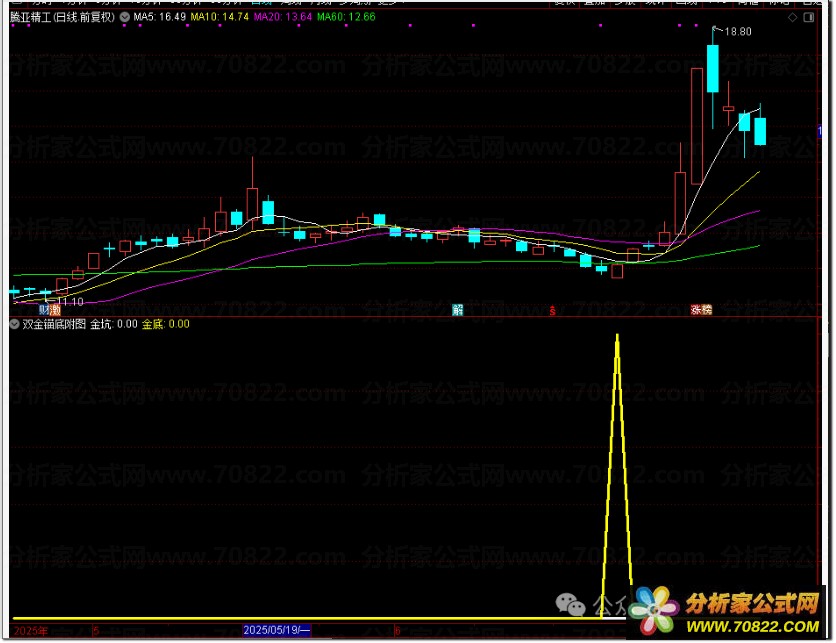Click the 18.80 high price marker
Screen dimensions: 836x643
[738, 32]
